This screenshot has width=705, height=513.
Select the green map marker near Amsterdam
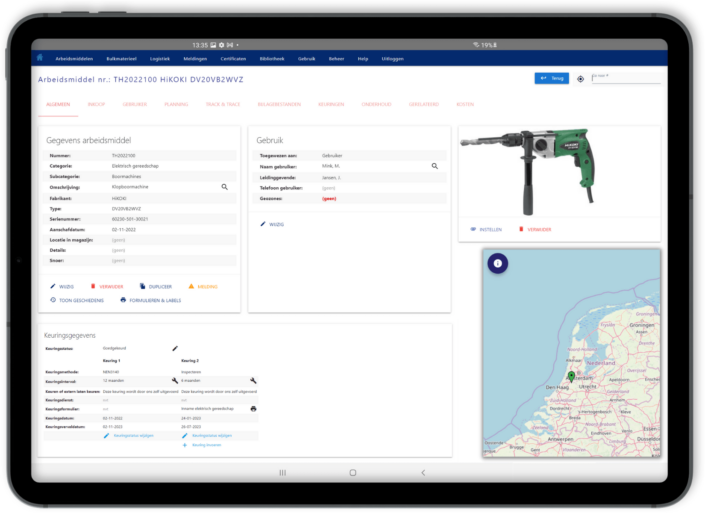pyautogui.click(x=571, y=376)
